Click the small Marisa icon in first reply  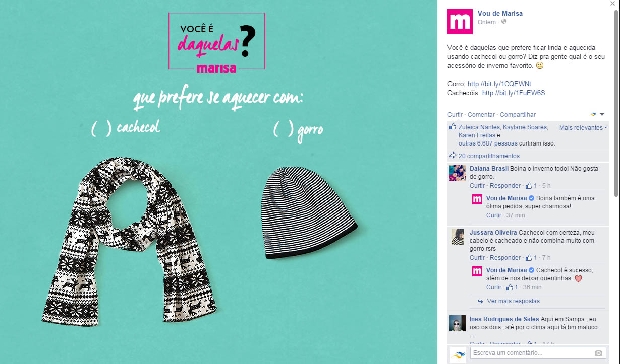(x=477, y=199)
